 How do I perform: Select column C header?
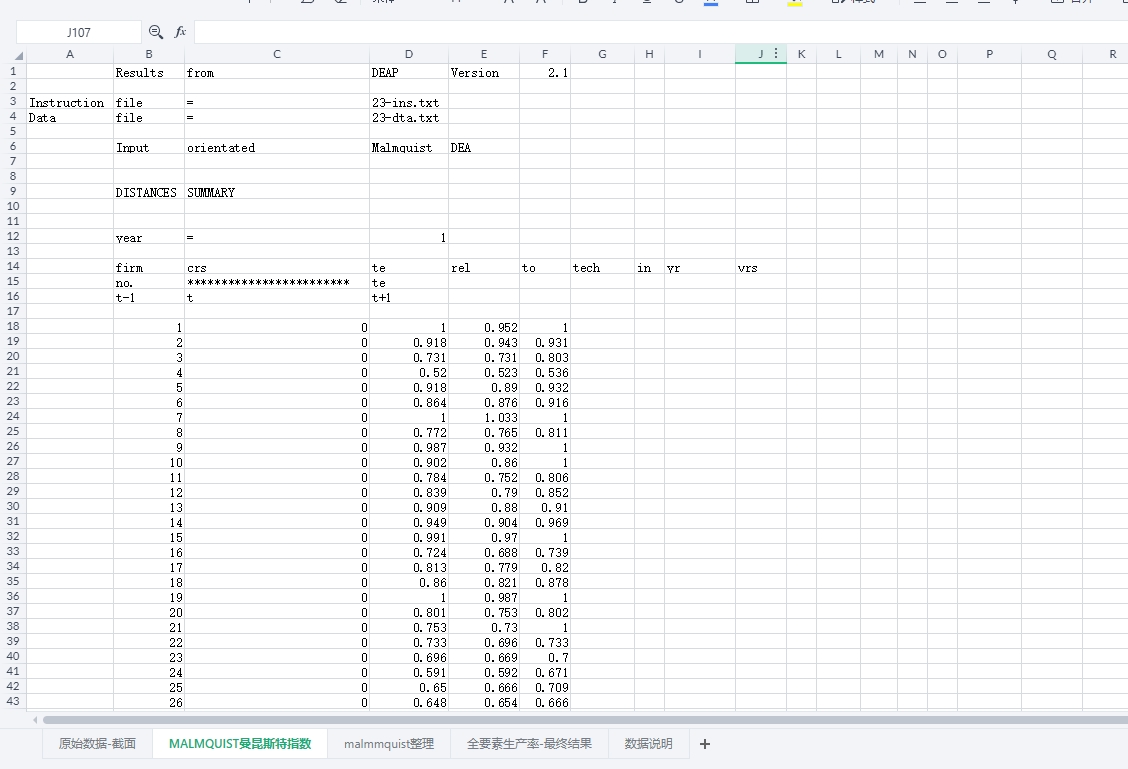277,55
